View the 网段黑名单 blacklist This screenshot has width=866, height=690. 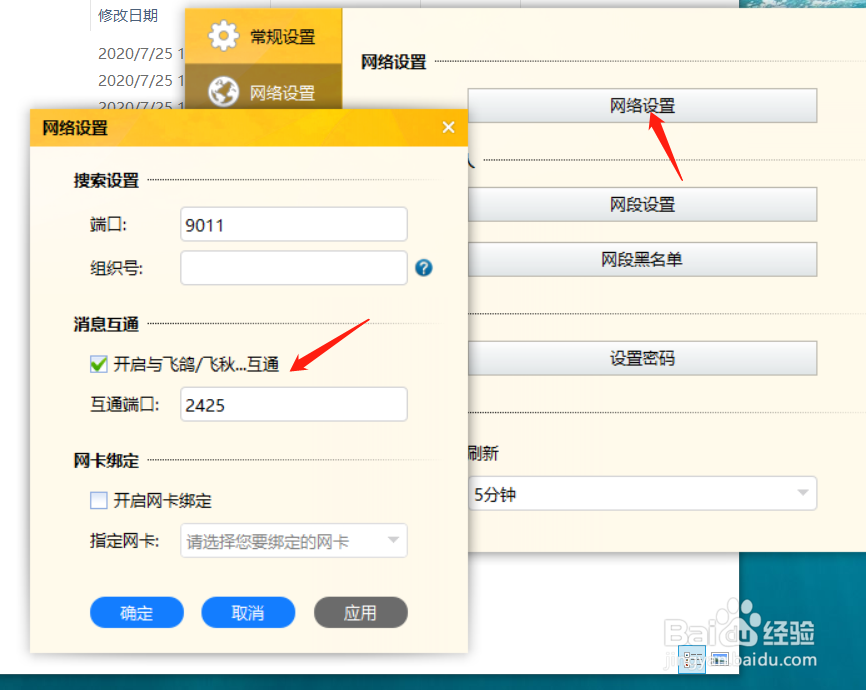point(643,259)
